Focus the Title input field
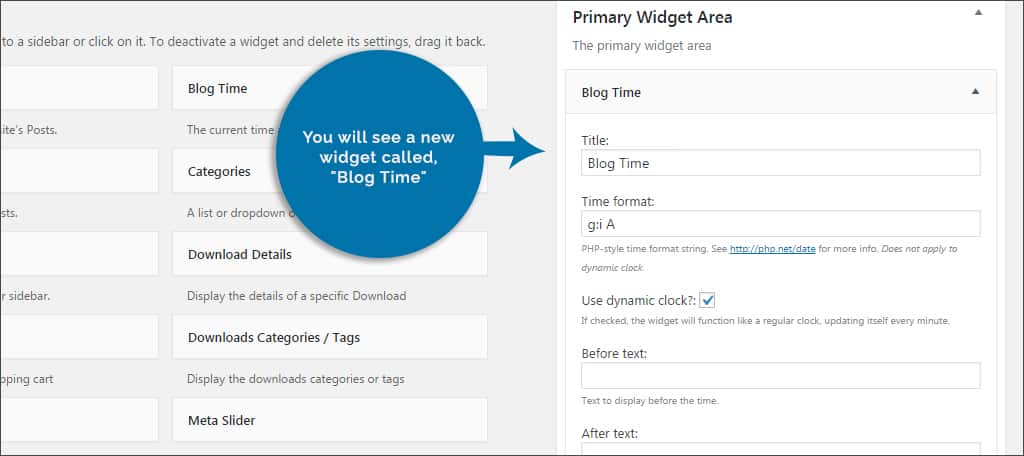 (780, 163)
